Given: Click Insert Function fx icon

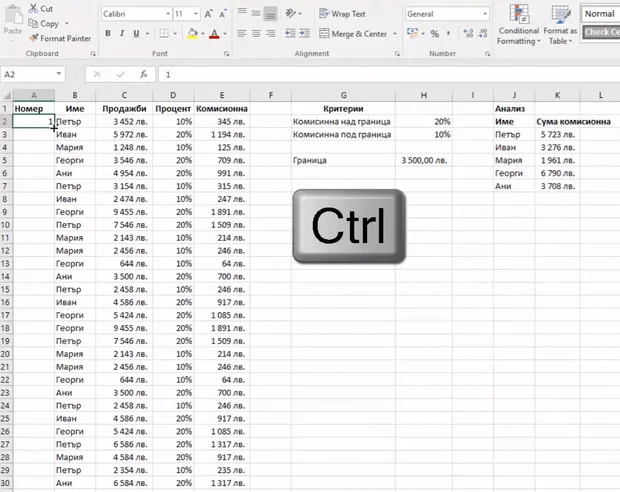Looking at the screenshot, I should click(x=144, y=74).
